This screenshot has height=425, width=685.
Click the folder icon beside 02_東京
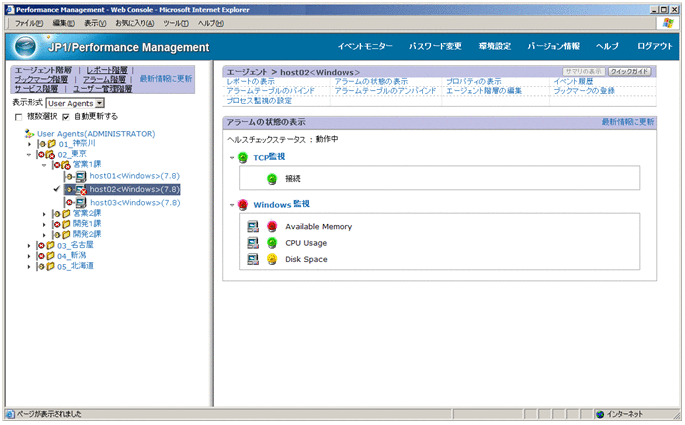point(50,154)
